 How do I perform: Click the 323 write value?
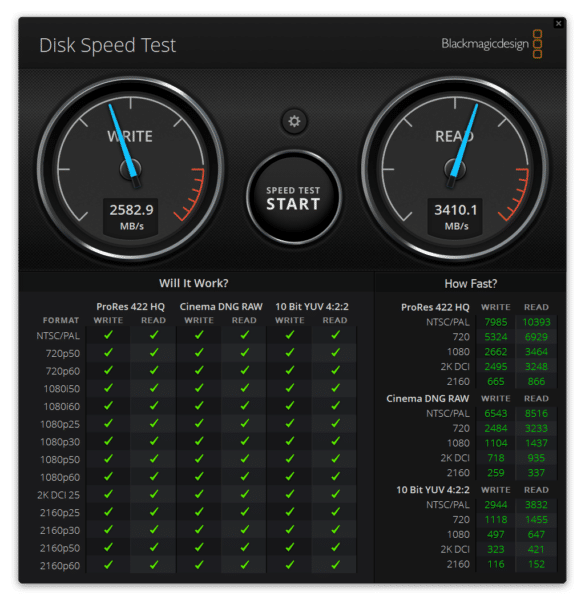coord(496,550)
